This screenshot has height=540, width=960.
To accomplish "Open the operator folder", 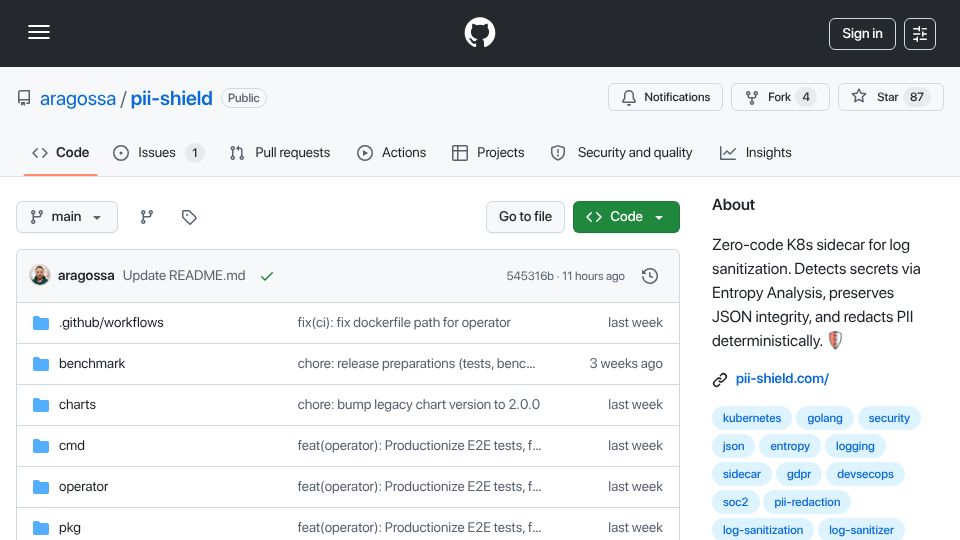I will point(83,487).
